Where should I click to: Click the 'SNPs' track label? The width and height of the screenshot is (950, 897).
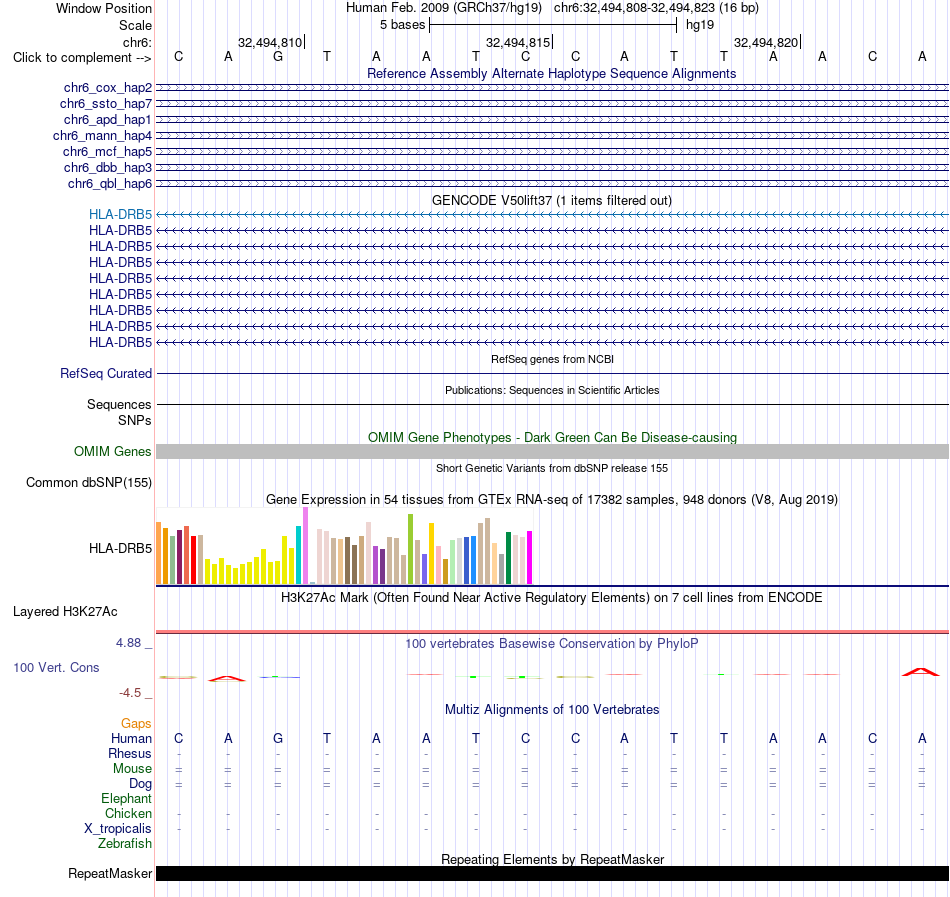[x=135, y=420]
